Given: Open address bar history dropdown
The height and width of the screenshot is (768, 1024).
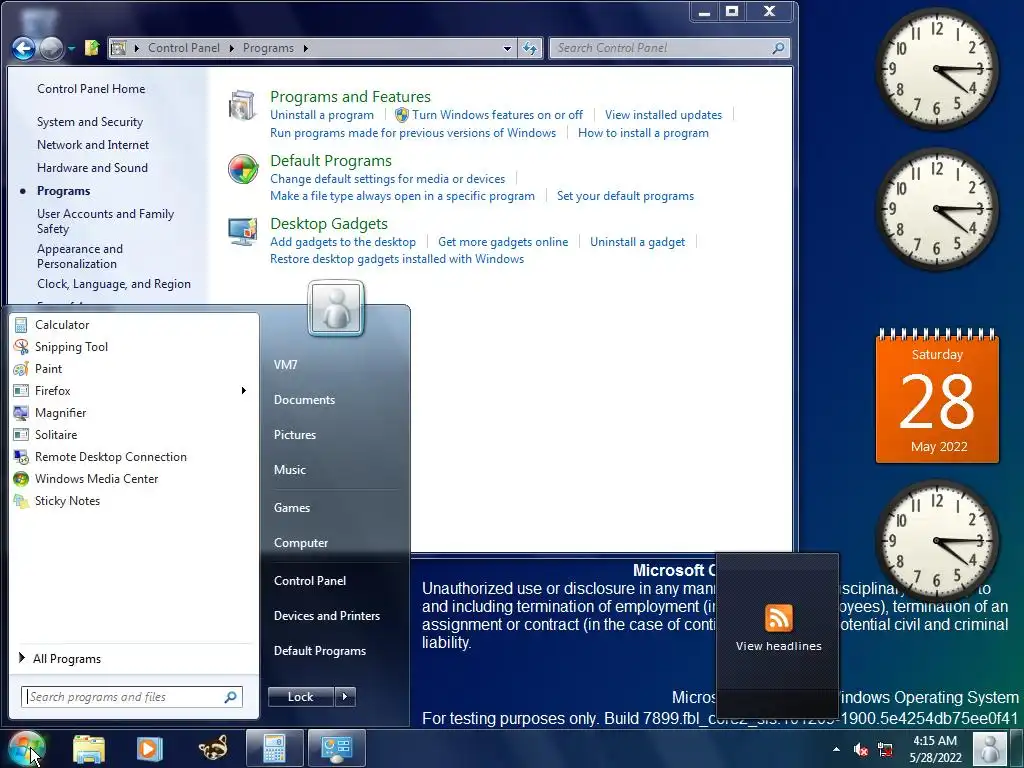Looking at the screenshot, I should tap(507, 48).
